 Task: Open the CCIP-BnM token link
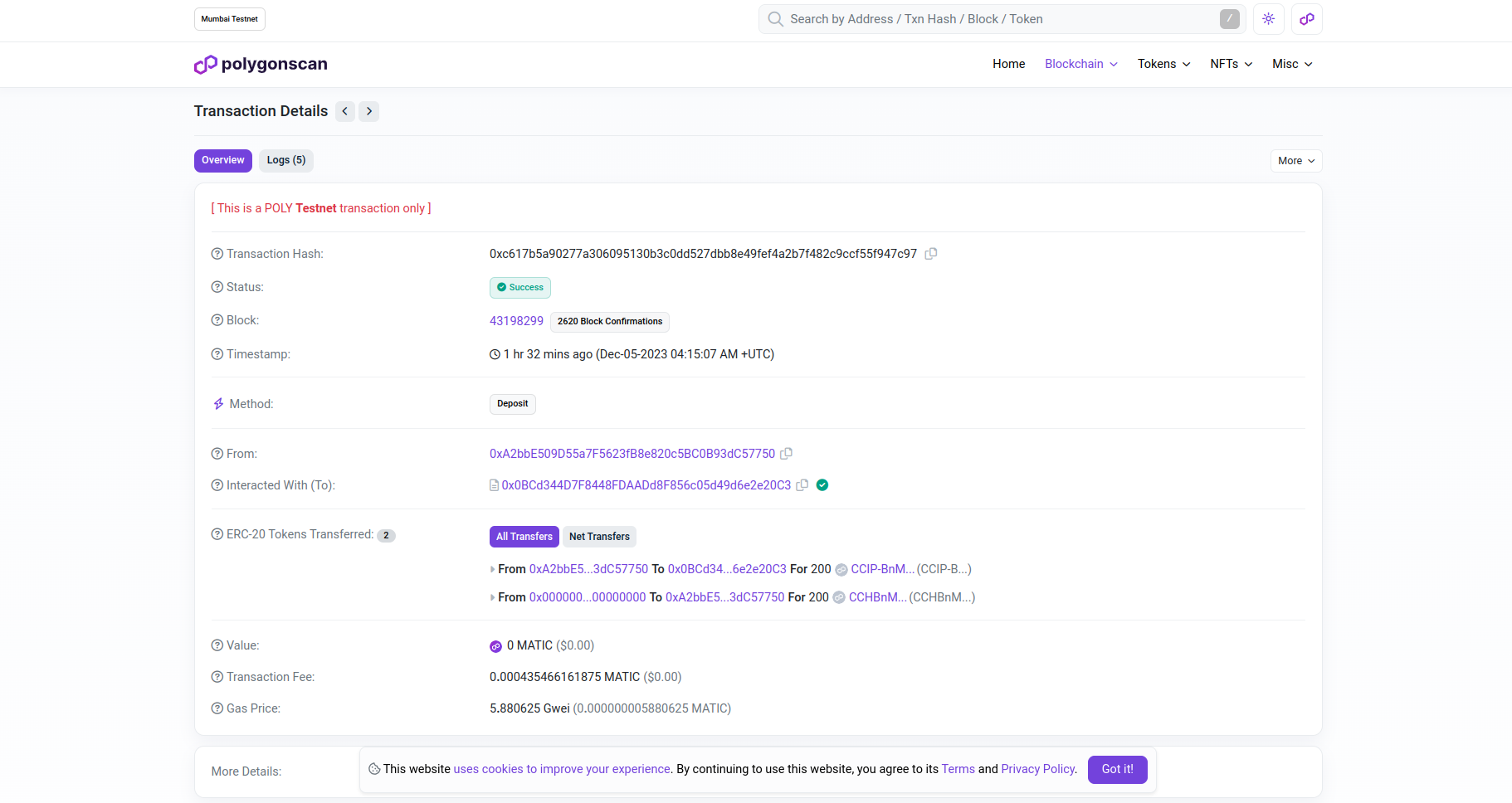883,569
